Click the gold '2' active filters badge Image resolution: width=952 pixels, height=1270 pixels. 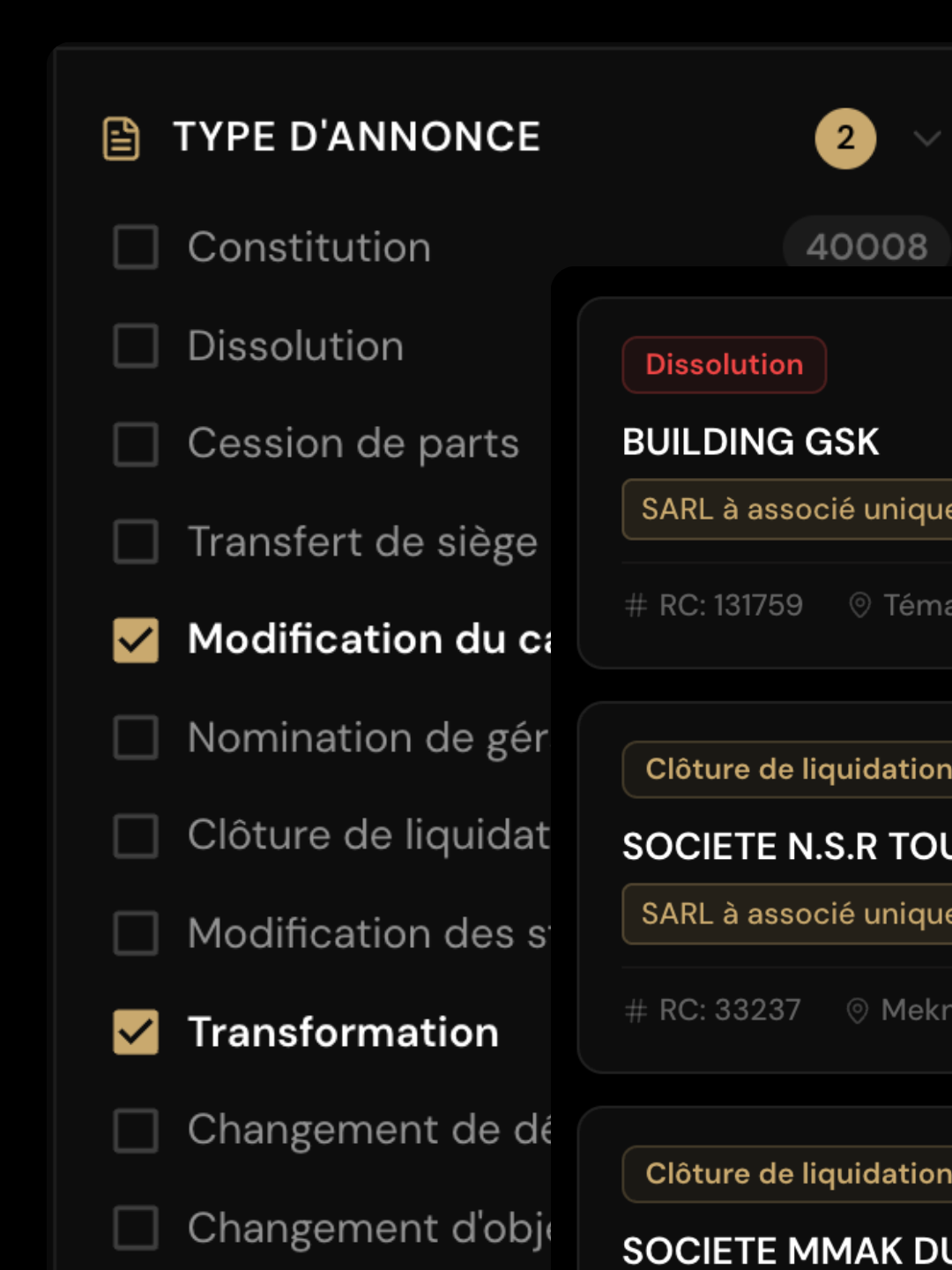point(845,138)
